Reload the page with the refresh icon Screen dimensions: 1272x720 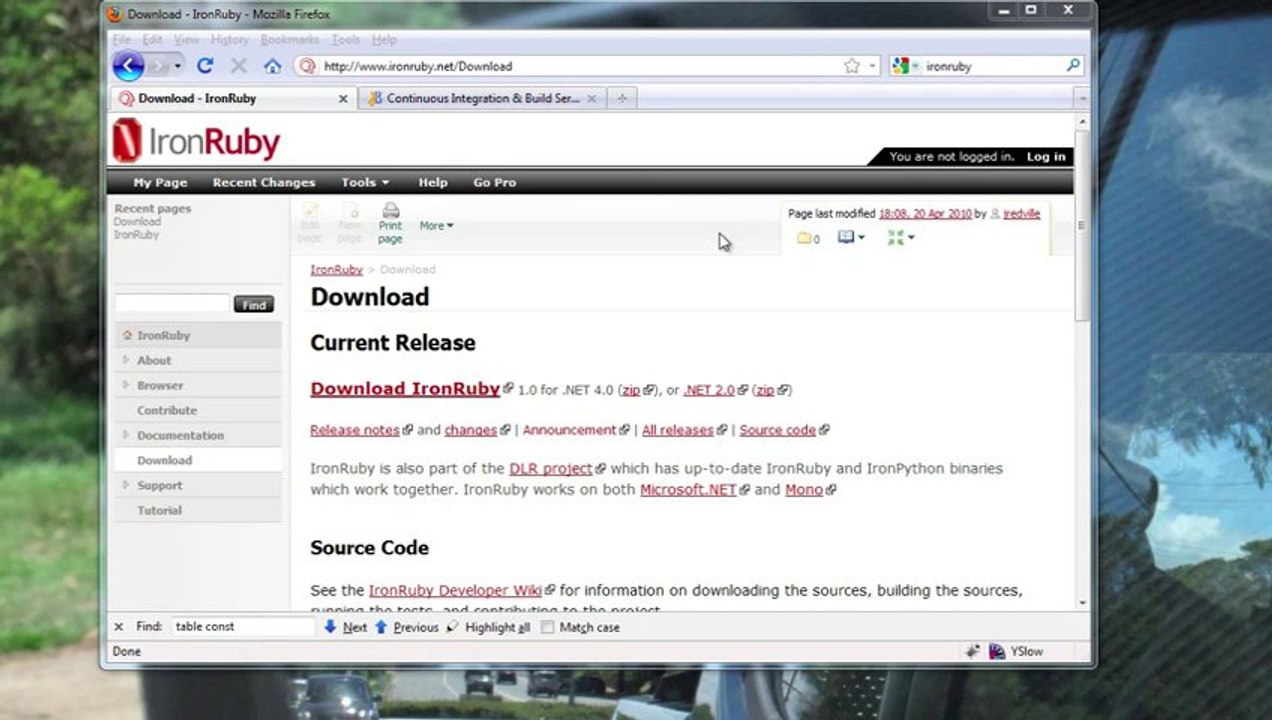[205, 66]
